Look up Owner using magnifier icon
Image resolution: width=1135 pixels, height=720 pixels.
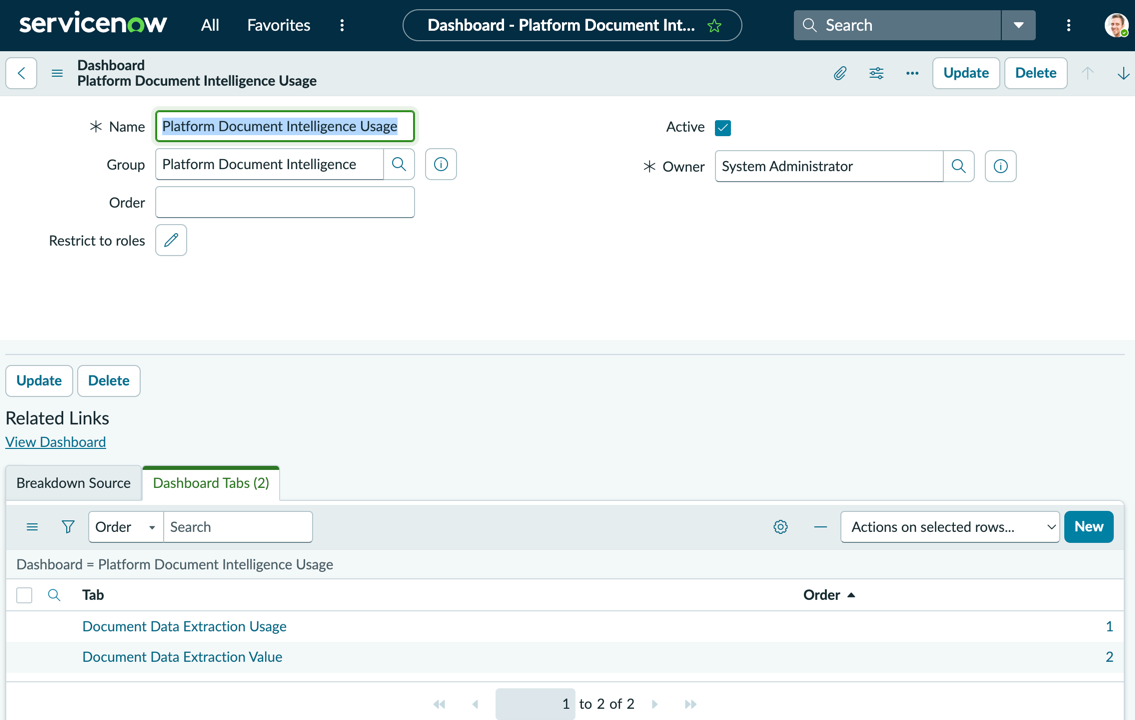pos(958,166)
